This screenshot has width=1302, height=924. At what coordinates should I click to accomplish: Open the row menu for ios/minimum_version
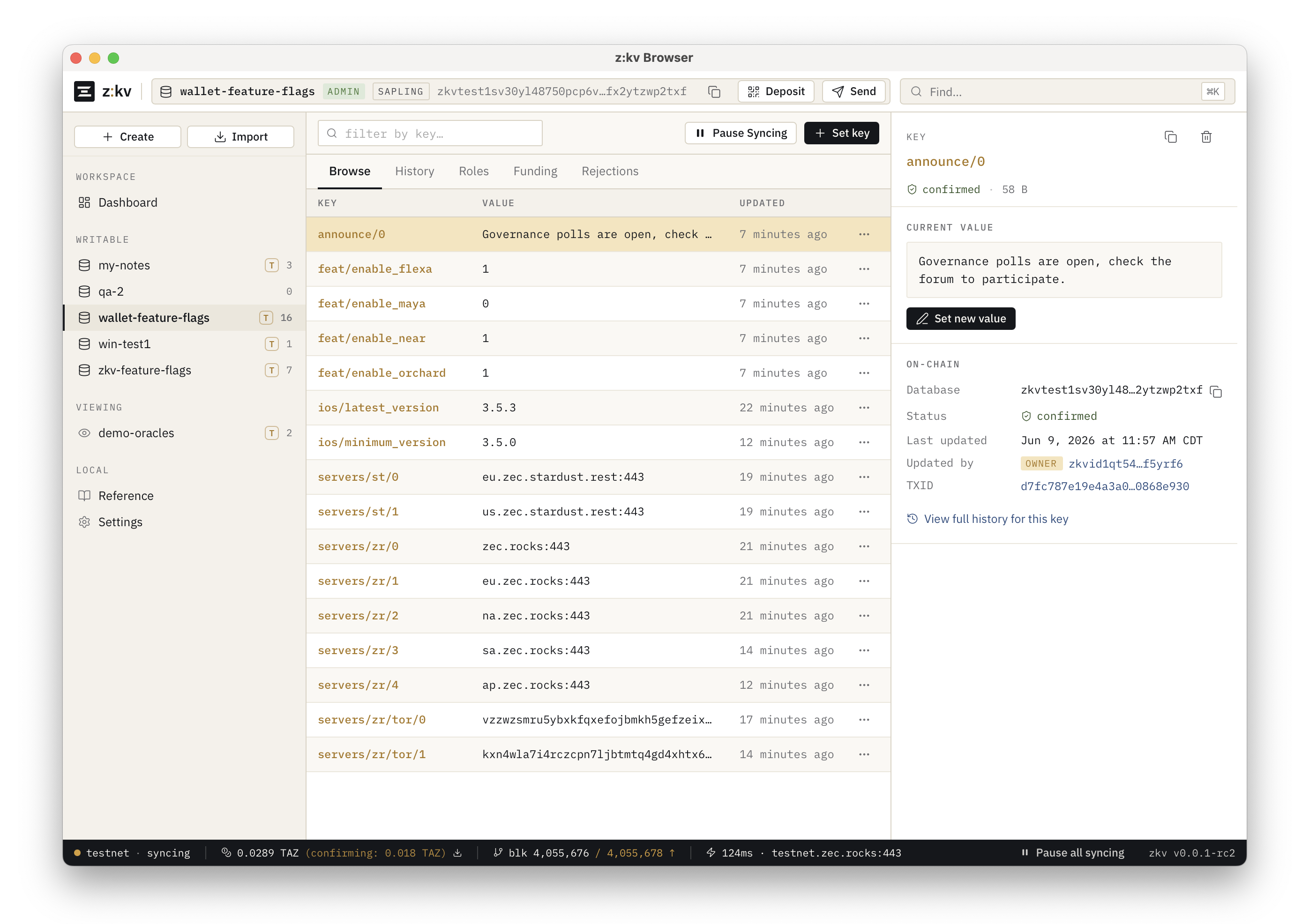click(864, 443)
